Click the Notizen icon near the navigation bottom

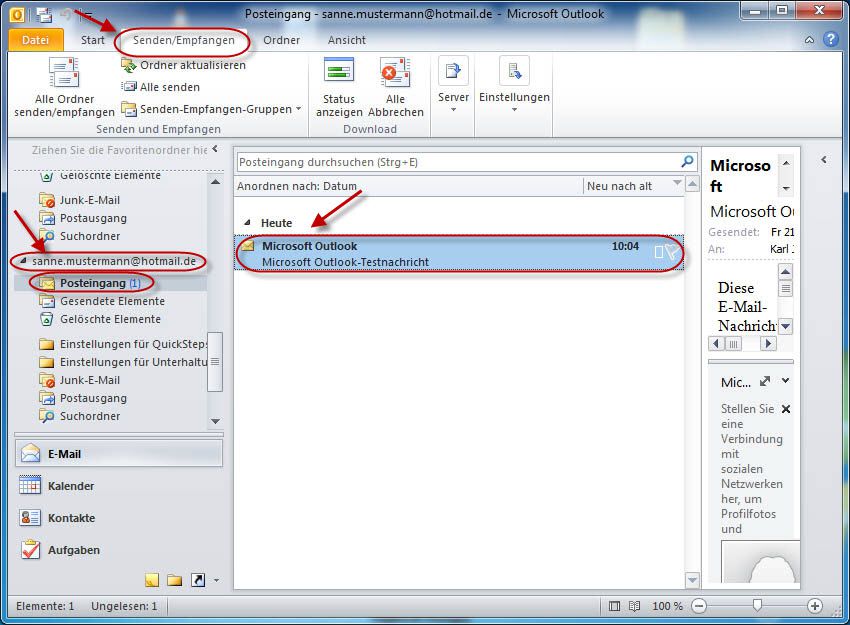click(151, 579)
